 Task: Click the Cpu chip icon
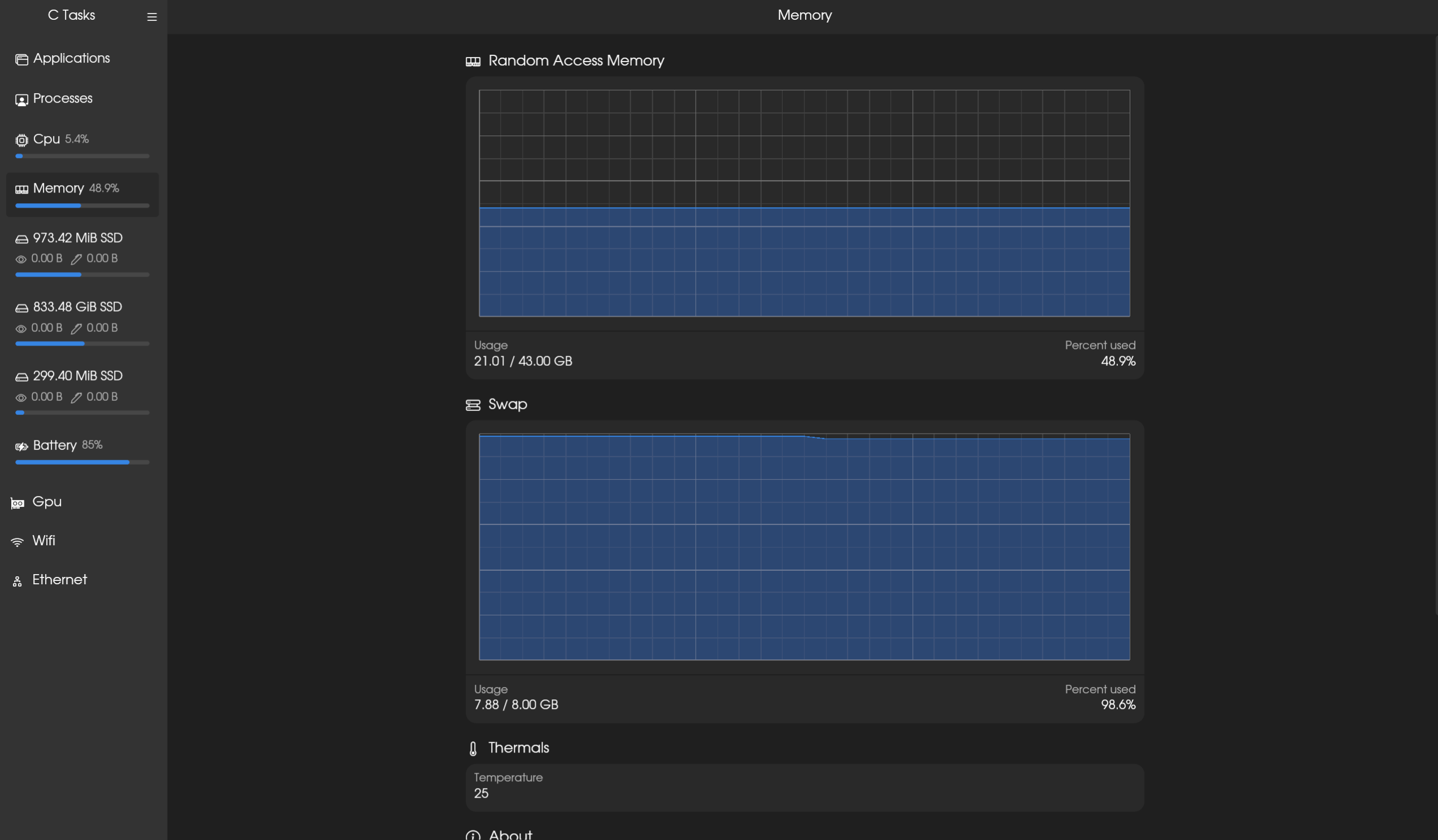coord(21,140)
